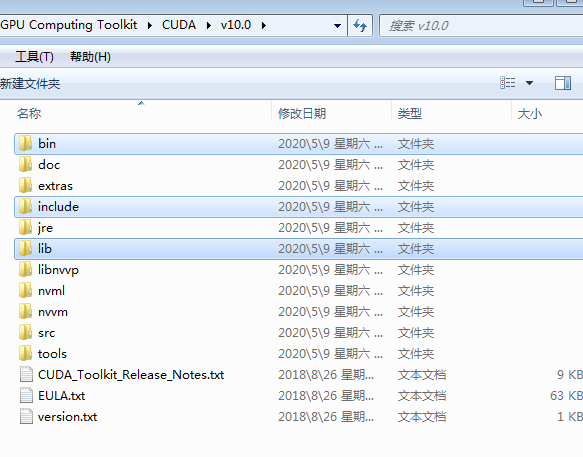
Task: Click the nvvm folder name
Action: pyautogui.click(x=53, y=312)
